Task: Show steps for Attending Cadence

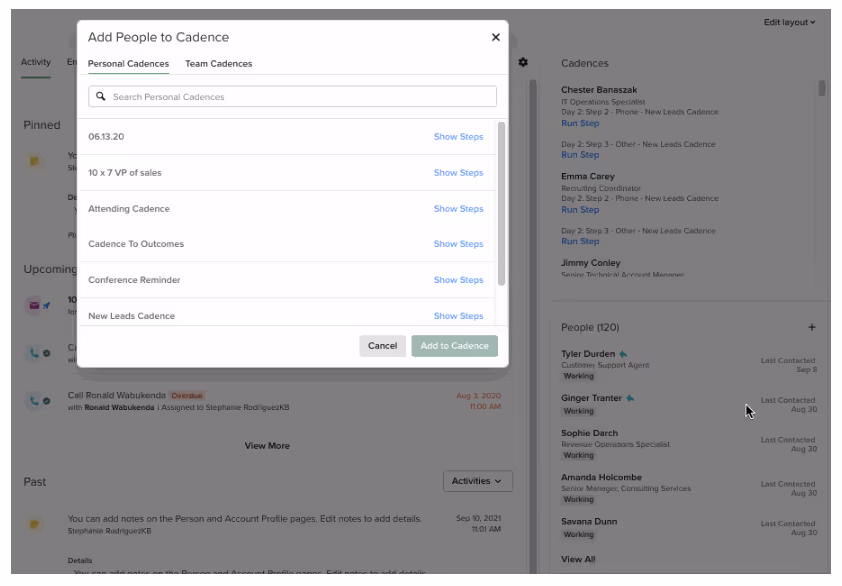Action: [458, 208]
